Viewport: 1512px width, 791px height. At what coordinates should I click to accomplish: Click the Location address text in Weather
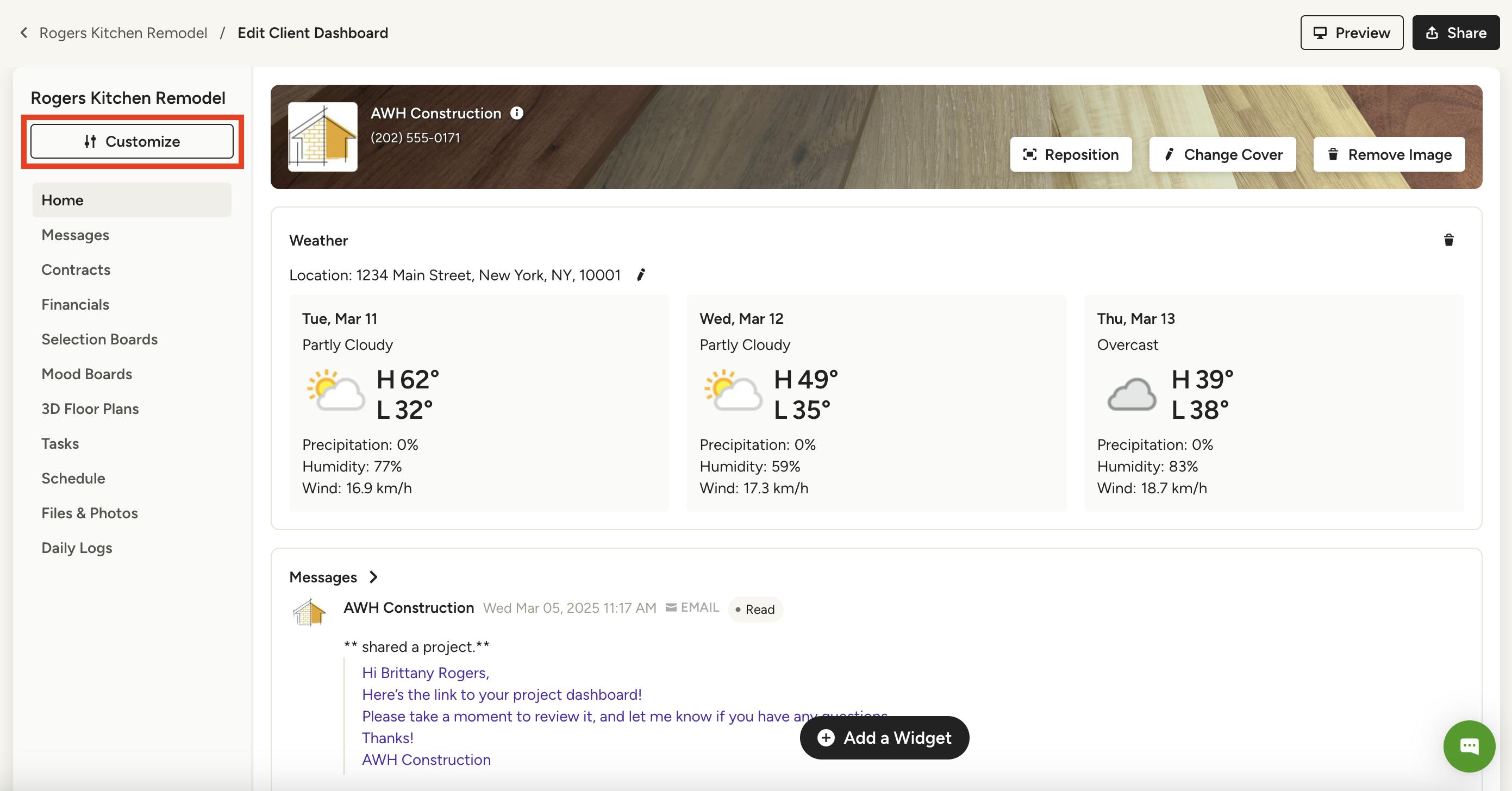(x=455, y=275)
